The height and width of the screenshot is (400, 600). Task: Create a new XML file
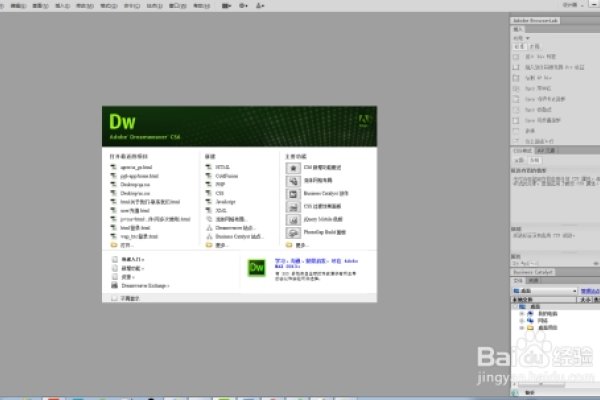coord(221,211)
